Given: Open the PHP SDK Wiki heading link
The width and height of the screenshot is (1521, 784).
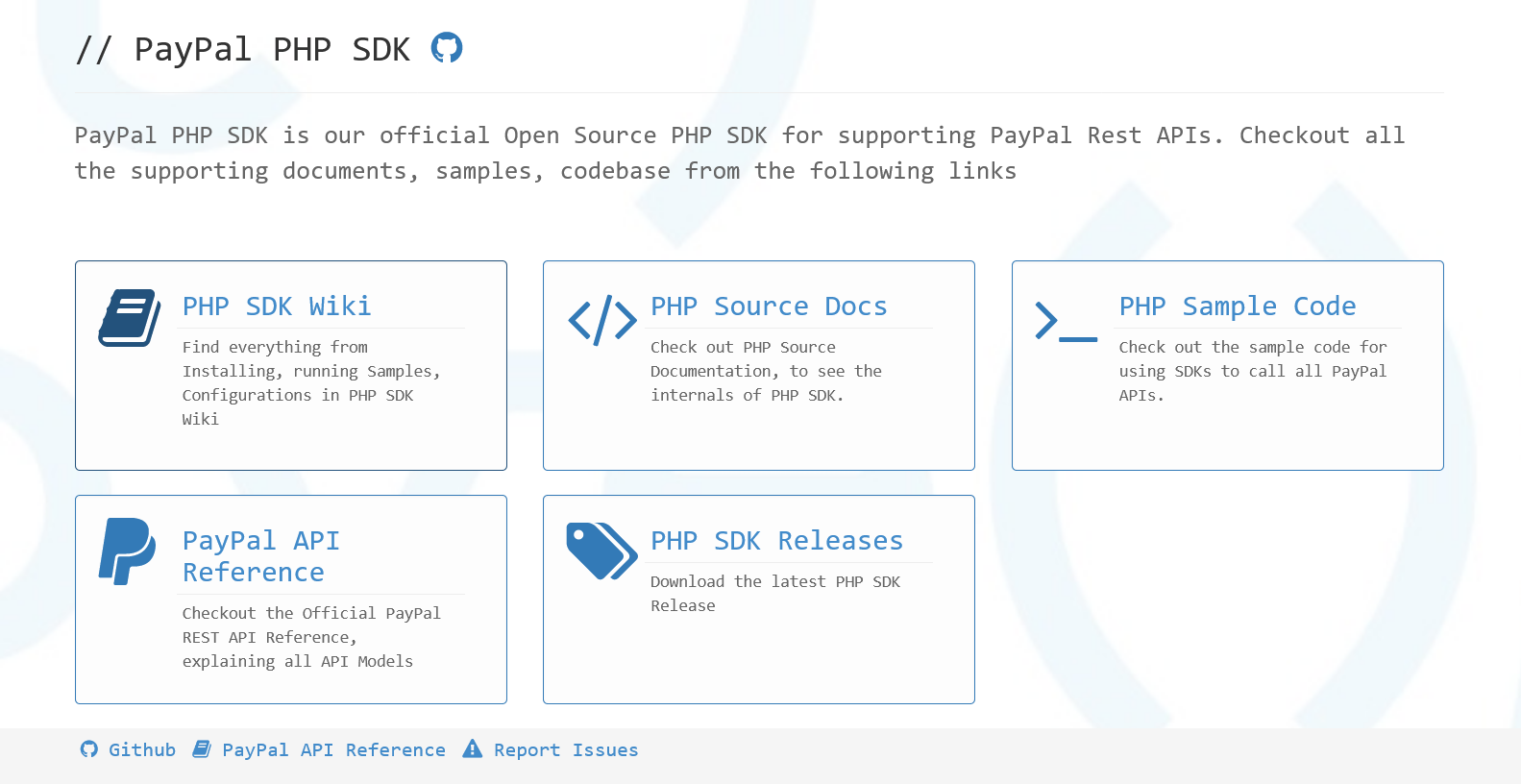Looking at the screenshot, I should 277,306.
